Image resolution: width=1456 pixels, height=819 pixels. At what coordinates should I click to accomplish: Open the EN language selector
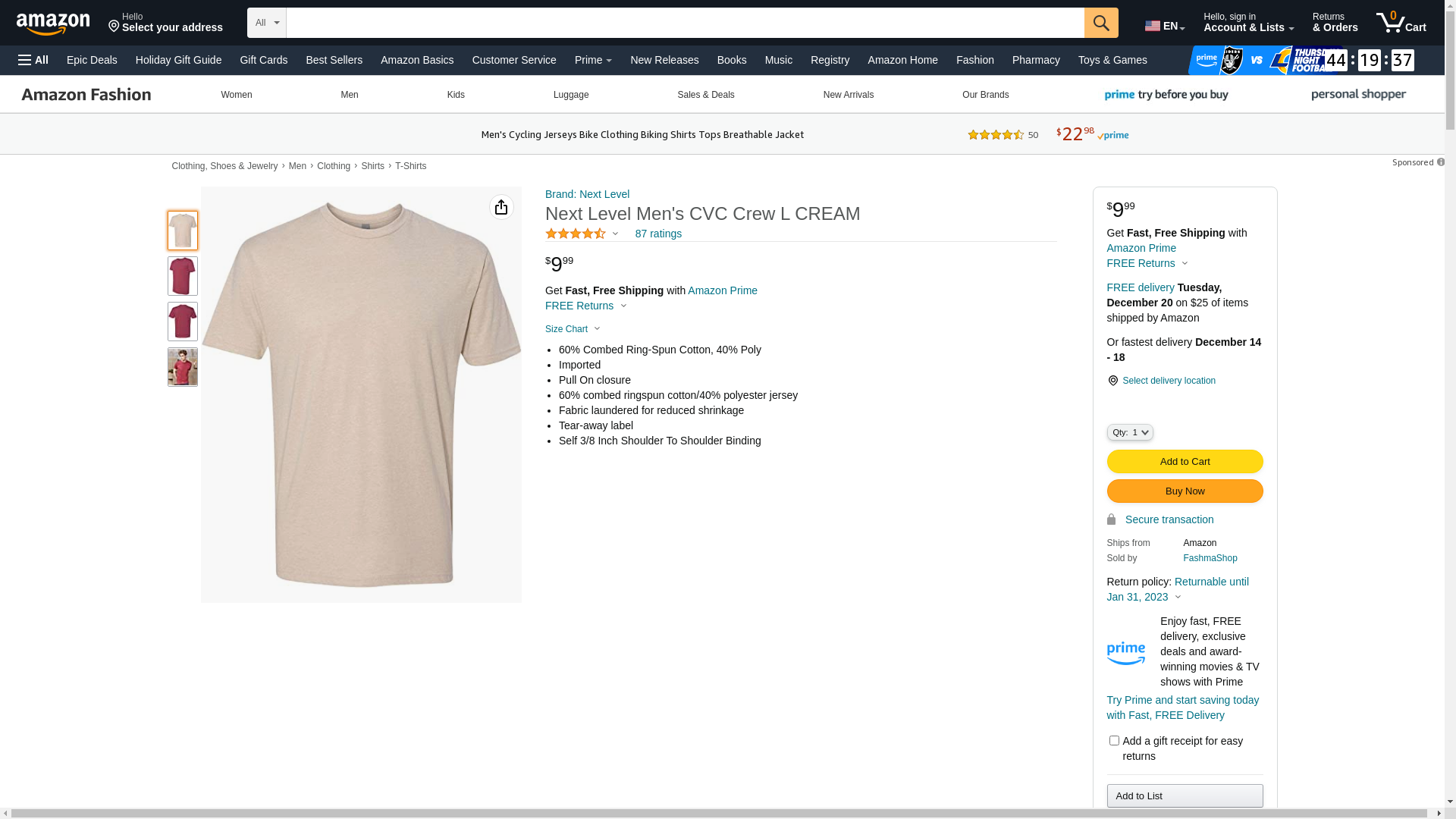point(1164,26)
